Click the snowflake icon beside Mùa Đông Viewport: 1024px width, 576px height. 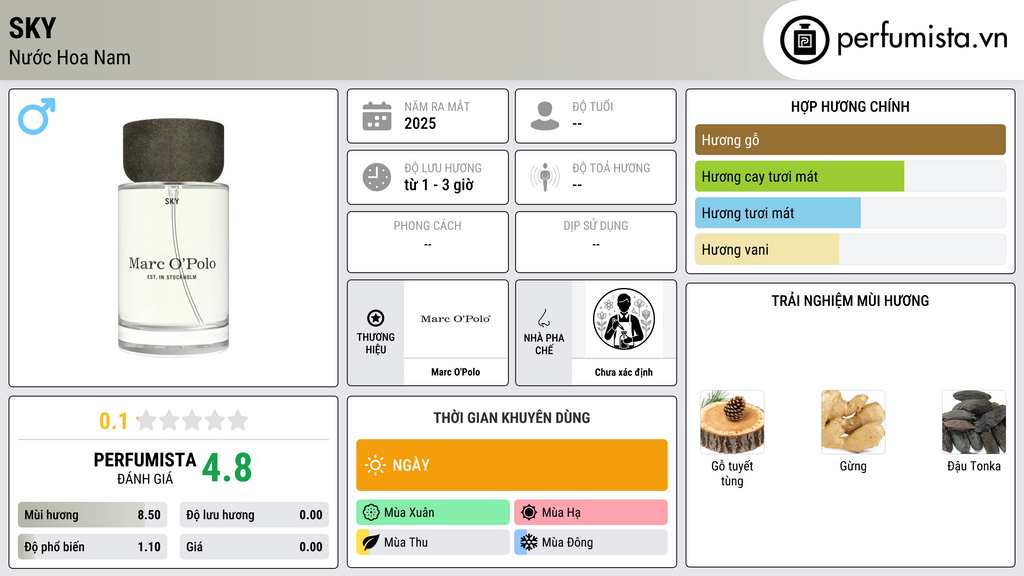point(529,542)
